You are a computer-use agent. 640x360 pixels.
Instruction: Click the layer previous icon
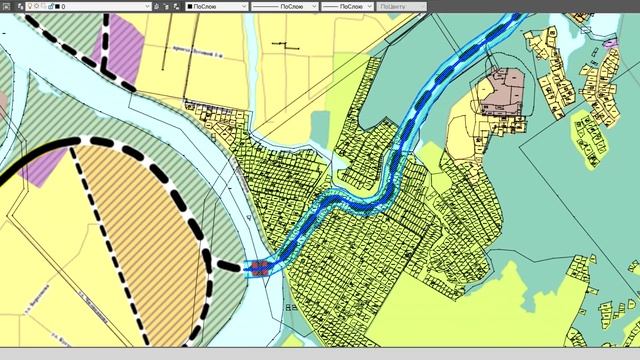(x=166, y=7)
